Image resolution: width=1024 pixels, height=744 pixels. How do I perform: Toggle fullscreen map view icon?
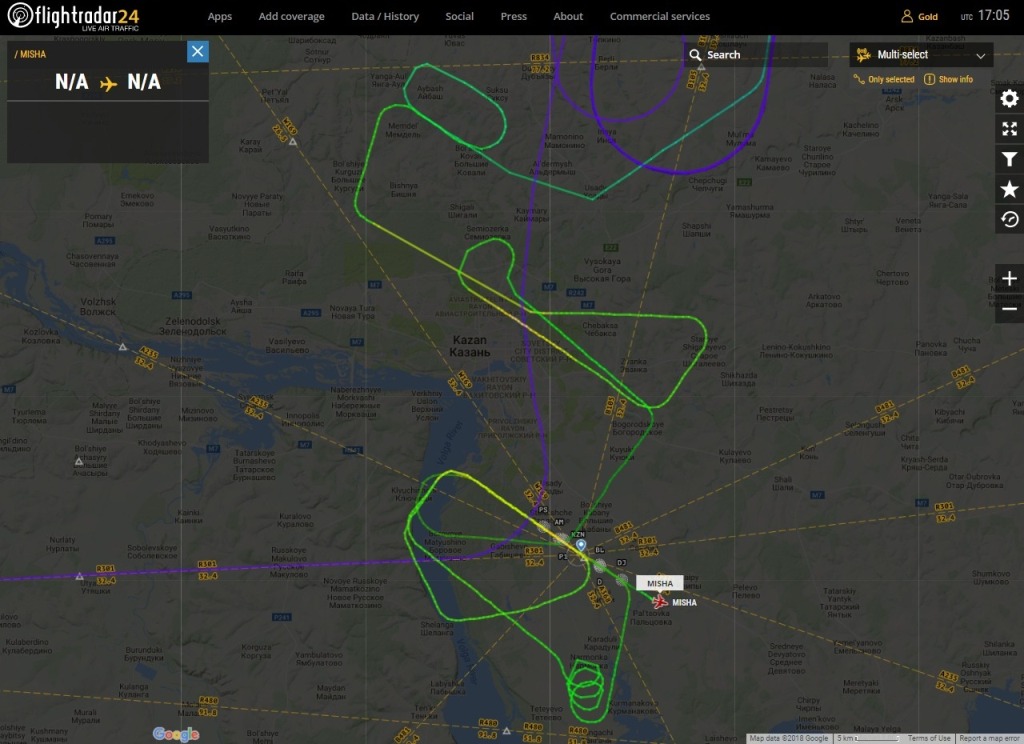[x=1009, y=129]
